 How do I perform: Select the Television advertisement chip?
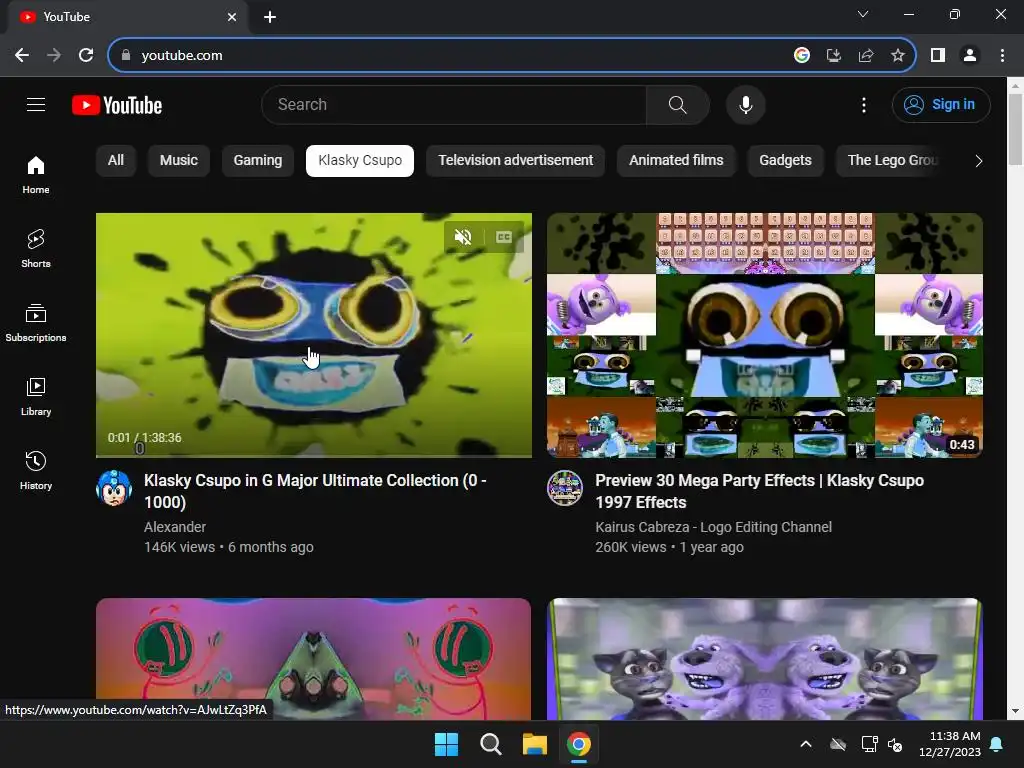pyautogui.click(x=515, y=161)
